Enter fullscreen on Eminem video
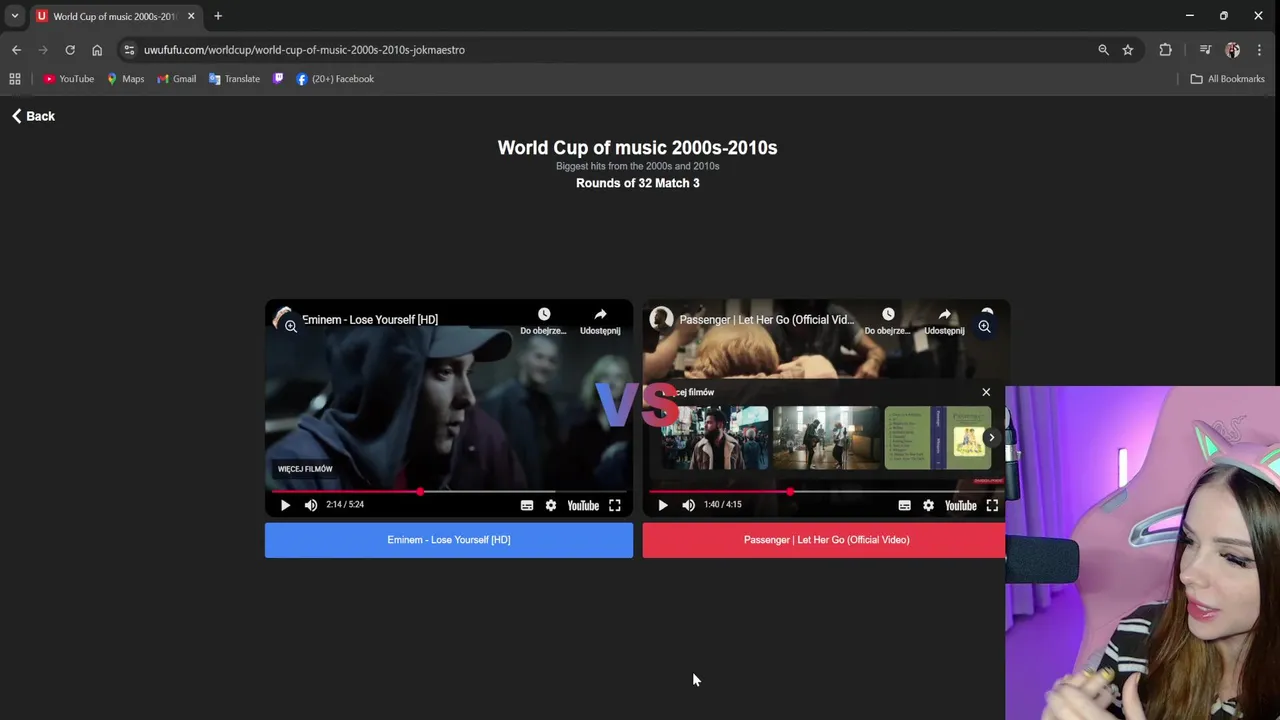1280x720 pixels. (x=615, y=505)
